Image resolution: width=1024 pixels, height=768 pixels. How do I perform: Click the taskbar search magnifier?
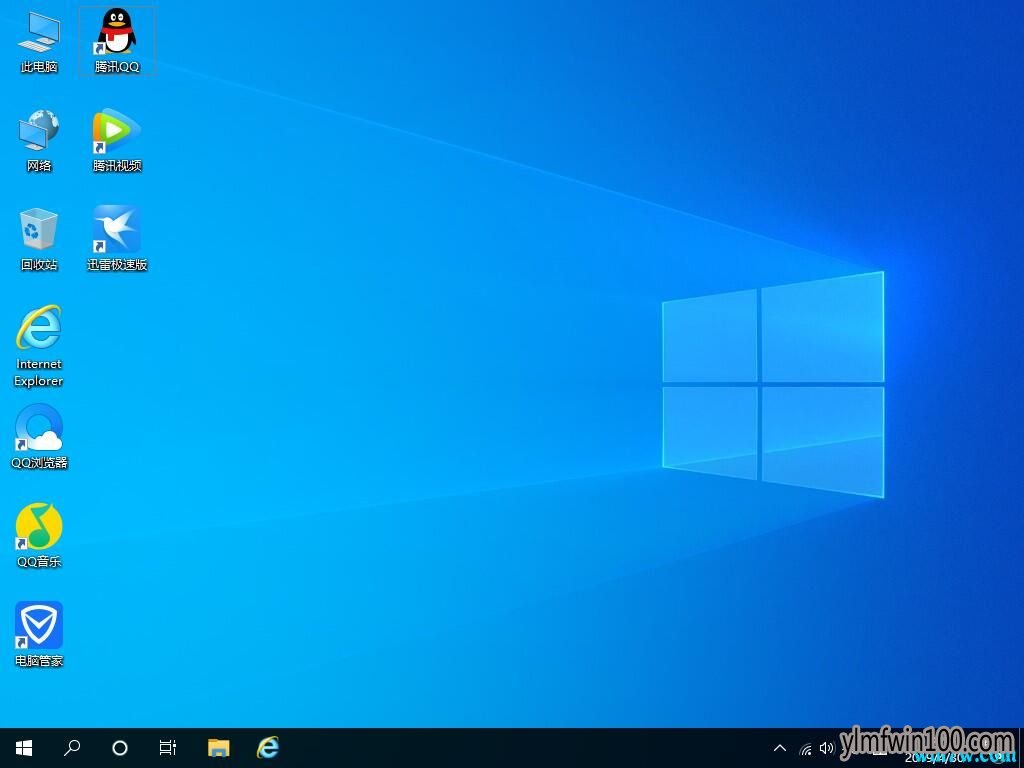click(72, 748)
